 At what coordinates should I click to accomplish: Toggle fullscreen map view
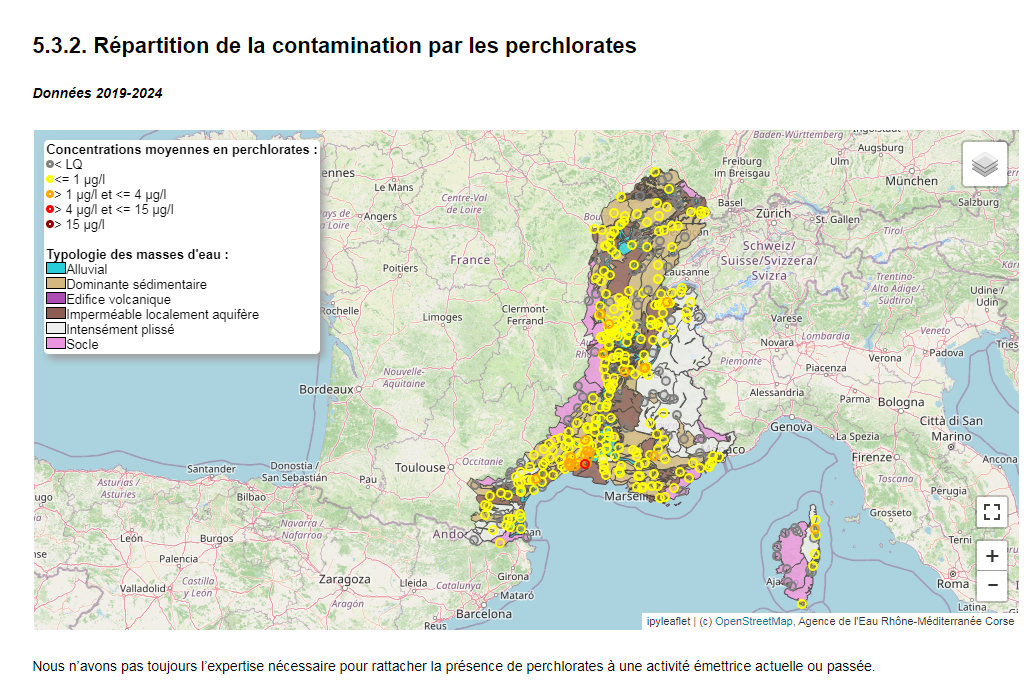pyautogui.click(x=992, y=511)
